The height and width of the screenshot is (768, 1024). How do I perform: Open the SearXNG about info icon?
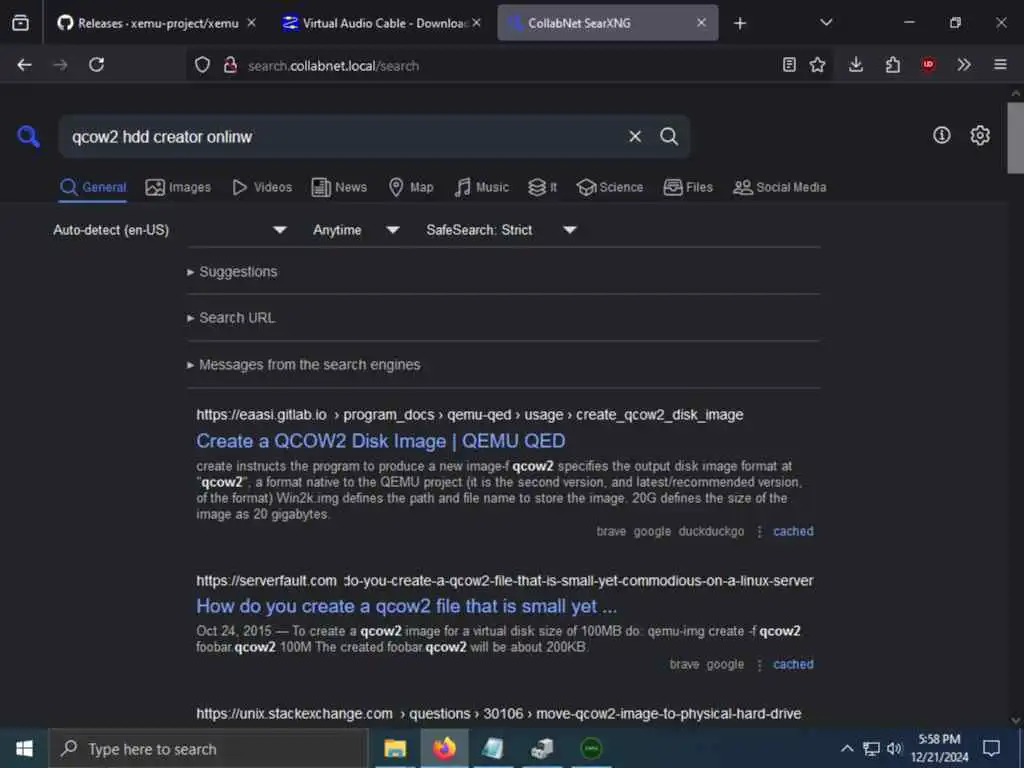(x=942, y=135)
